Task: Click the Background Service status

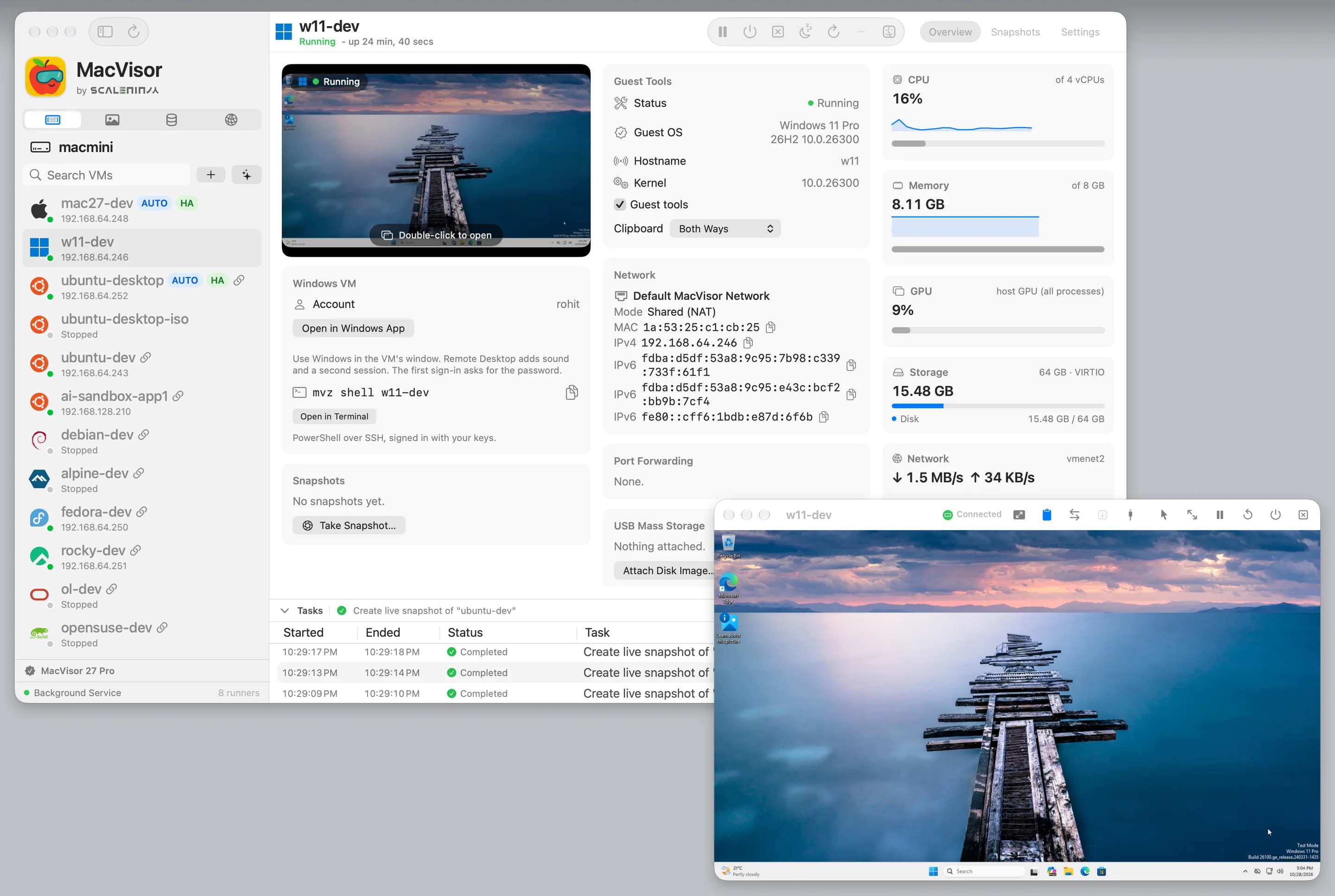Action: (73, 693)
